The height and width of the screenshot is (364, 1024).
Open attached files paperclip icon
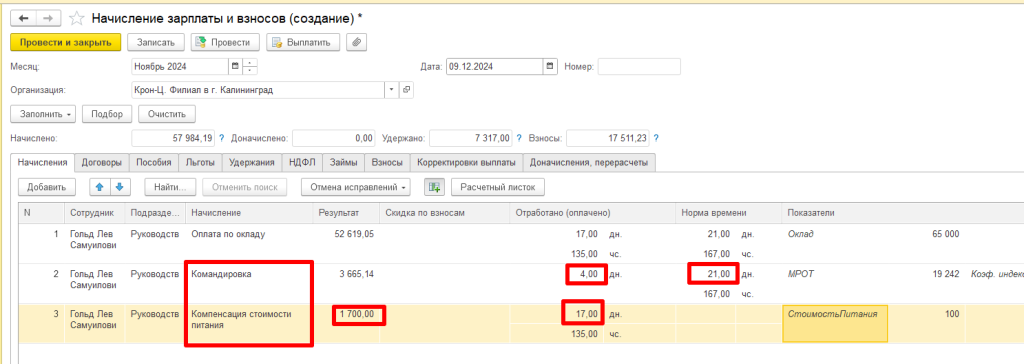point(357,42)
